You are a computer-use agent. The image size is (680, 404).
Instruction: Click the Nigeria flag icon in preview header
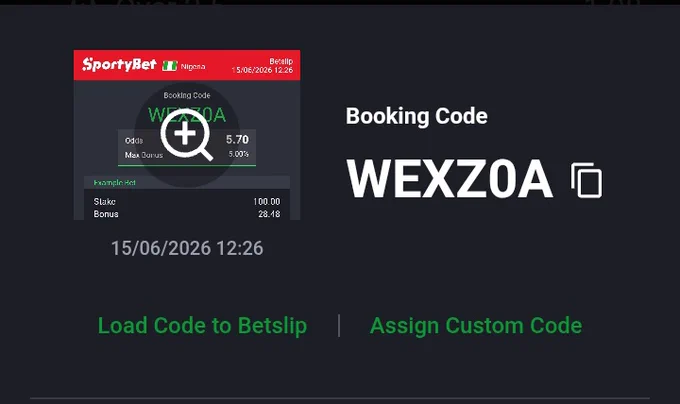tap(170, 66)
